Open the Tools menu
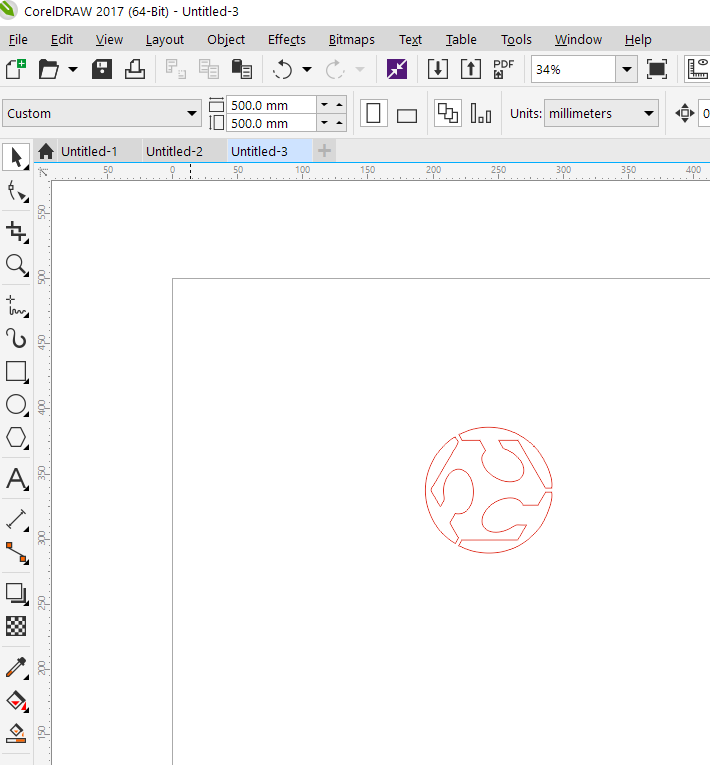This screenshot has height=765, width=710. tap(516, 40)
